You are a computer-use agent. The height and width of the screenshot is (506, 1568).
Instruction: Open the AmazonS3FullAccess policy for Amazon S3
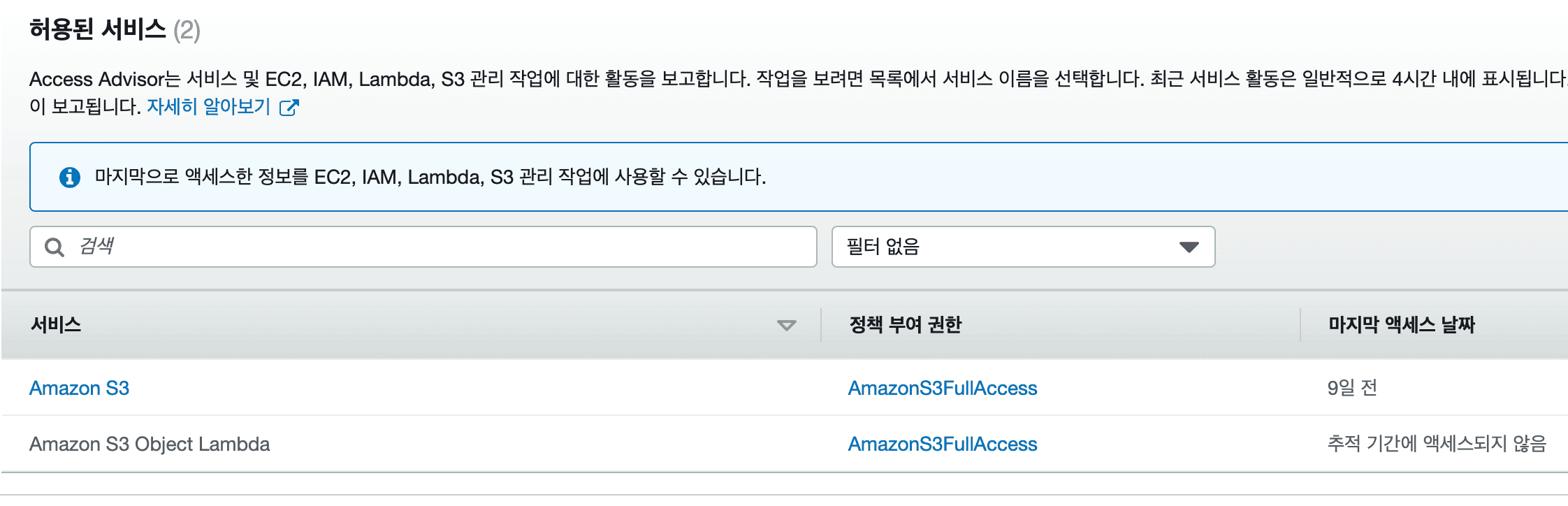[943, 389]
